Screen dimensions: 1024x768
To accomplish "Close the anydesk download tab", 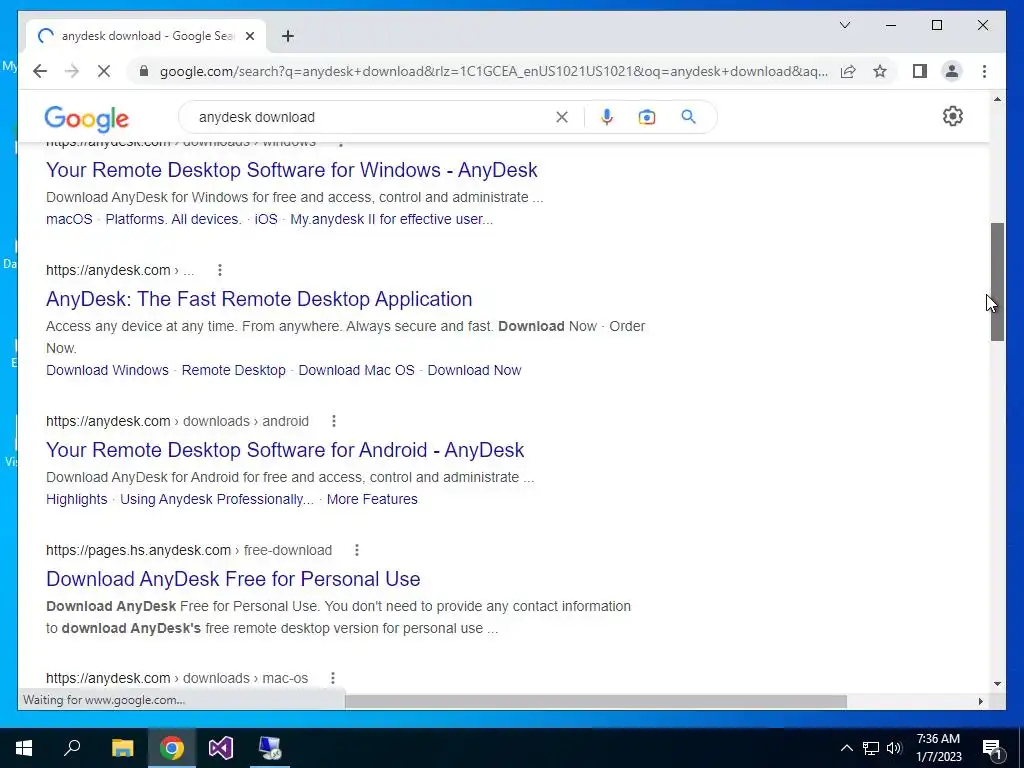I will (249, 36).
